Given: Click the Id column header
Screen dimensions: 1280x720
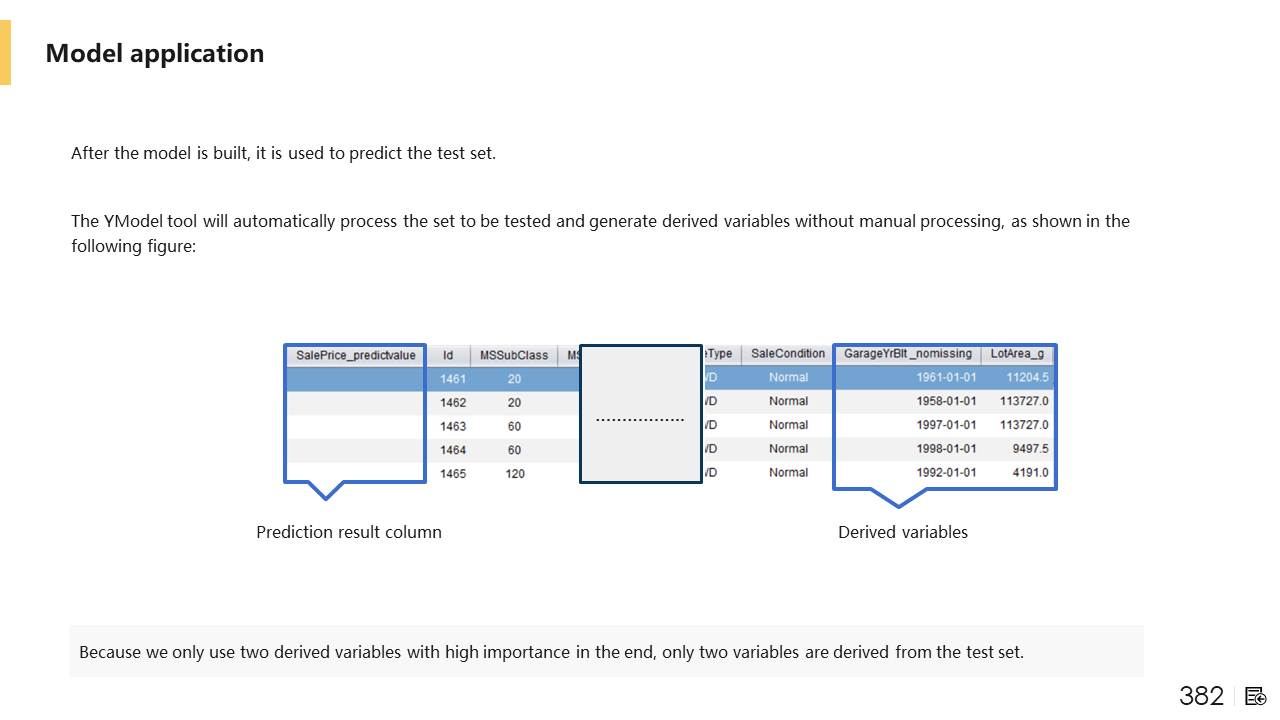Looking at the screenshot, I should pos(448,355).
